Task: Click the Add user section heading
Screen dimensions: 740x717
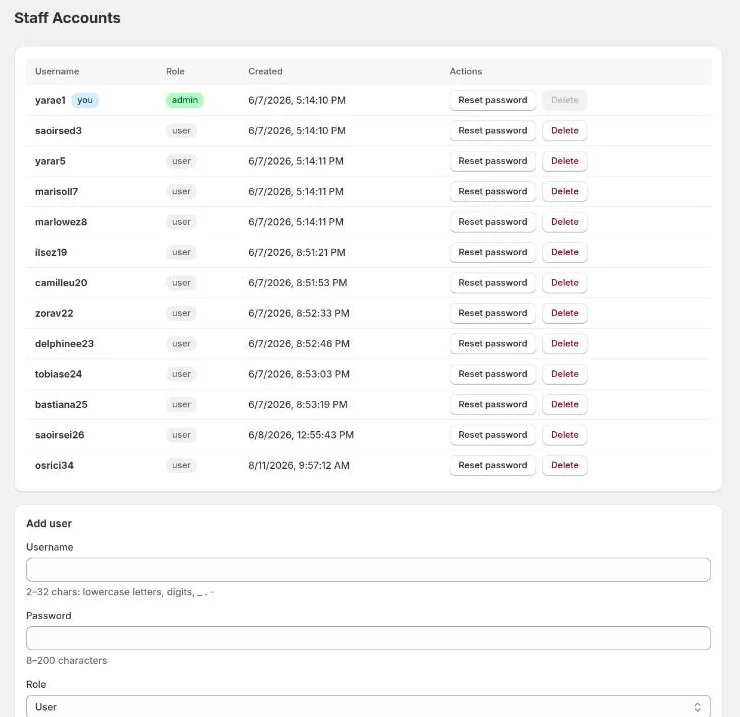Action: pos(49,523)
